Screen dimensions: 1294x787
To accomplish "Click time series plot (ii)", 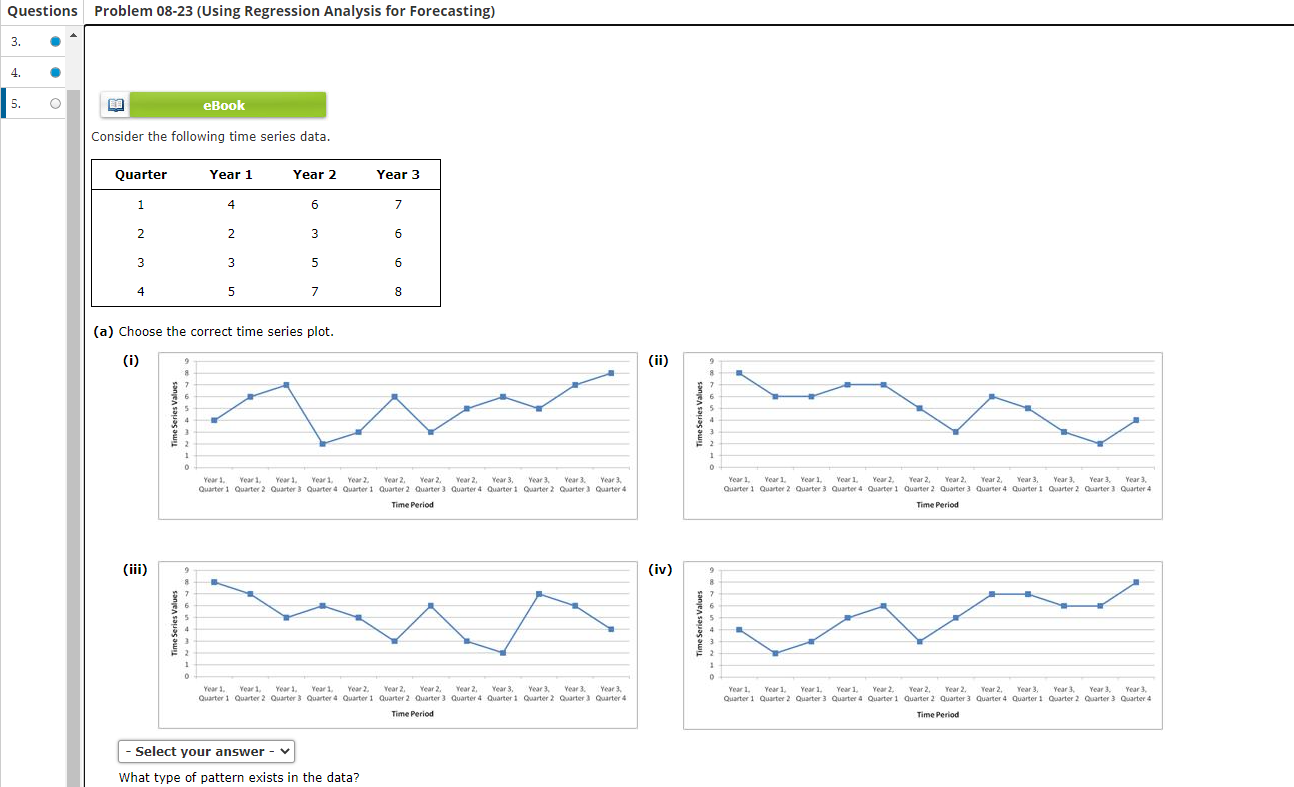I will coord(923,435).
